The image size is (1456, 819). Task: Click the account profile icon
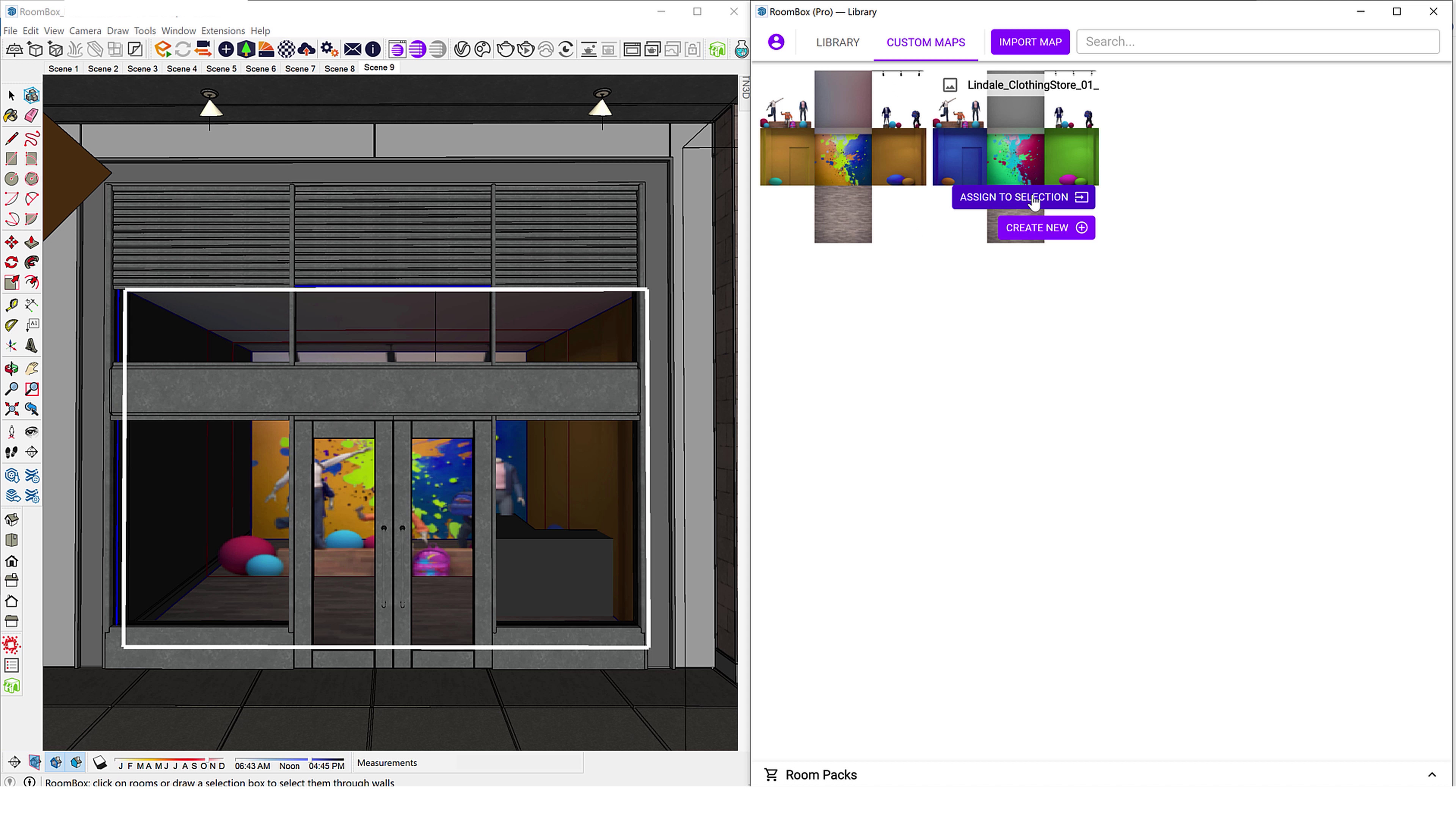coord(776,42)
